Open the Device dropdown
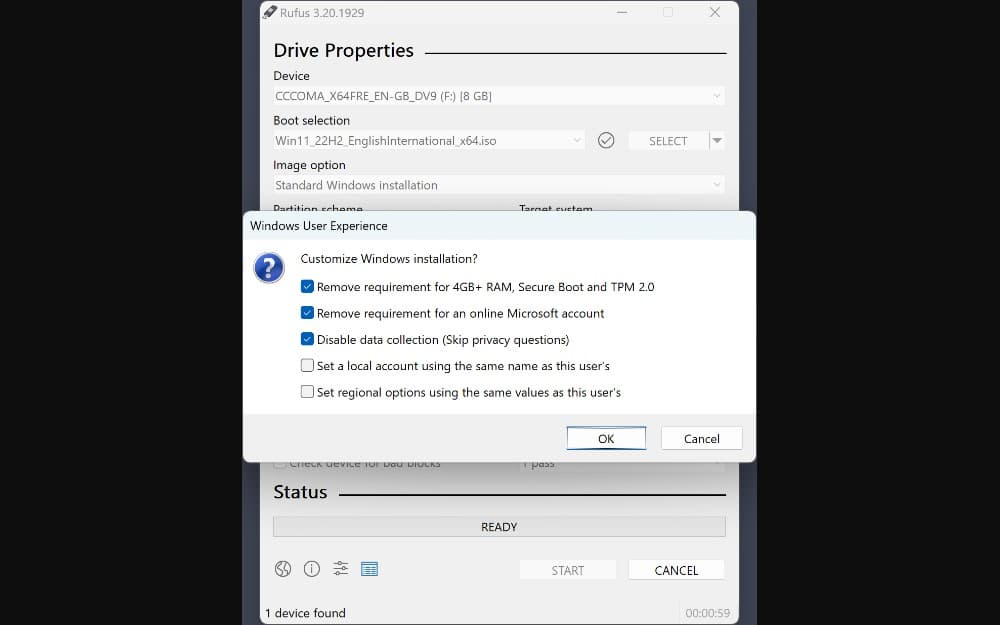Viewport: 1000px width, 625px height. point(716,95)
